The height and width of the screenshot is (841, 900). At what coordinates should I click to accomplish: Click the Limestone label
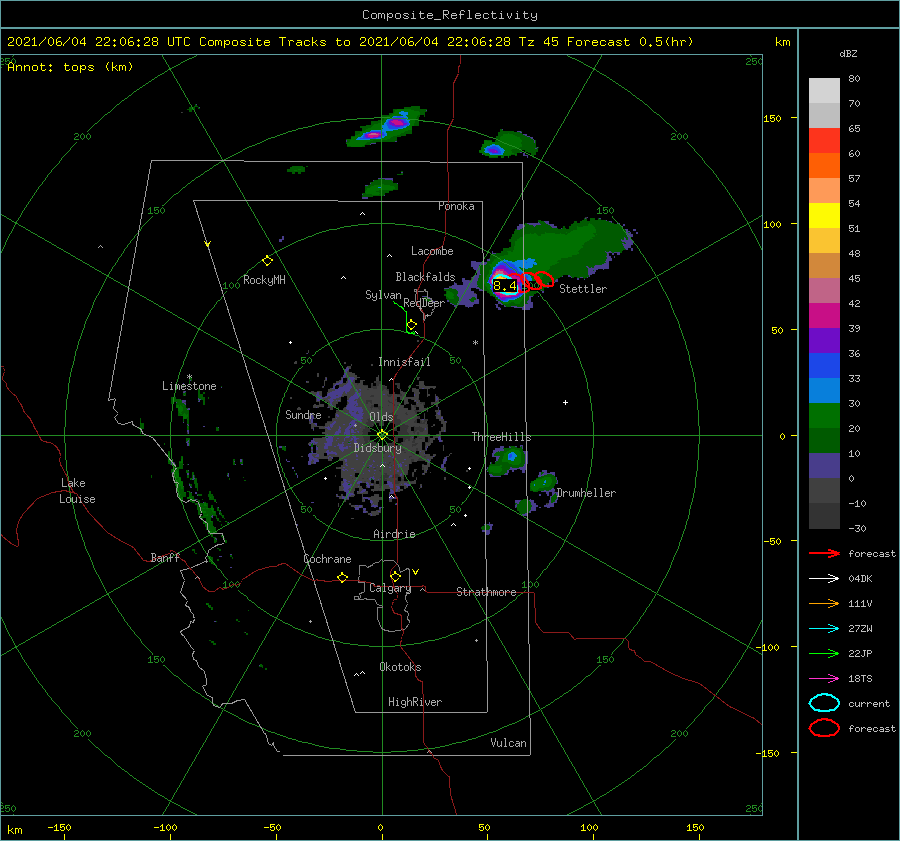point(189,386)
